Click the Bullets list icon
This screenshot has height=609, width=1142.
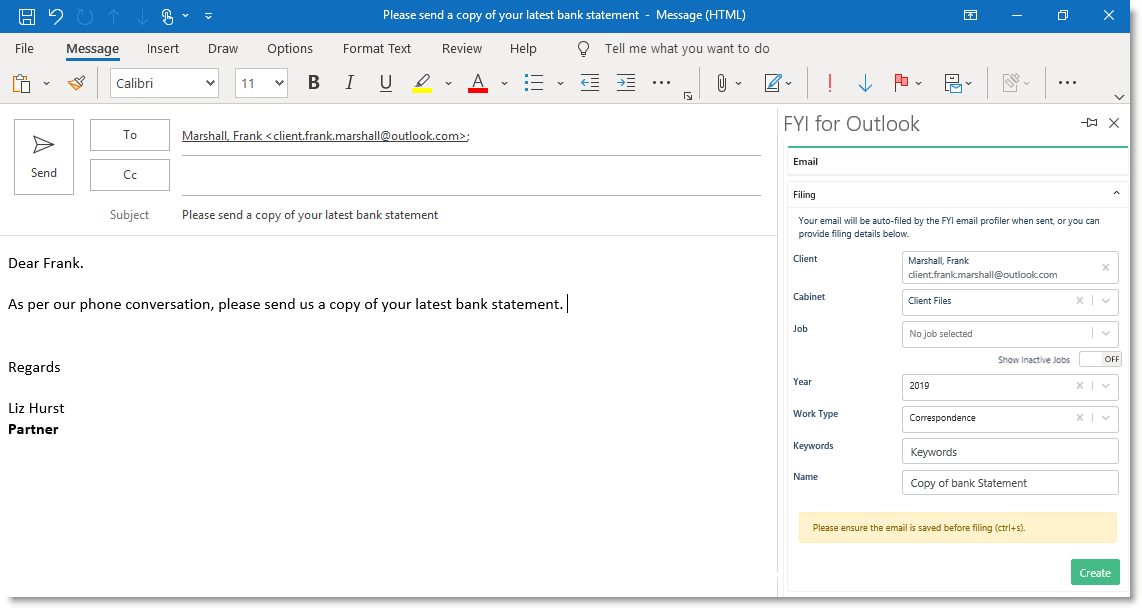534,83
